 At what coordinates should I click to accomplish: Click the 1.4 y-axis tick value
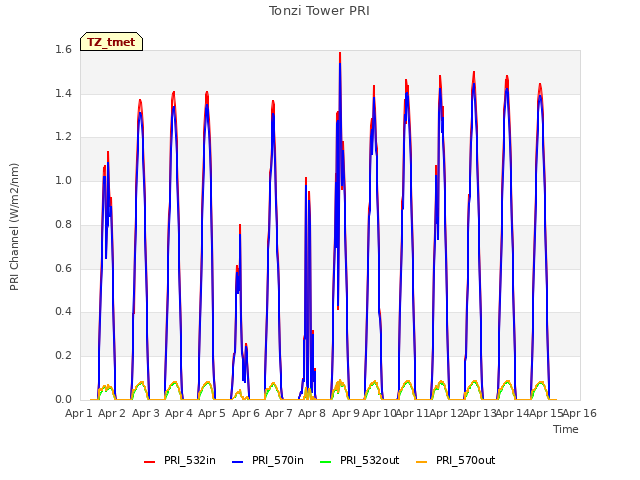63,93
